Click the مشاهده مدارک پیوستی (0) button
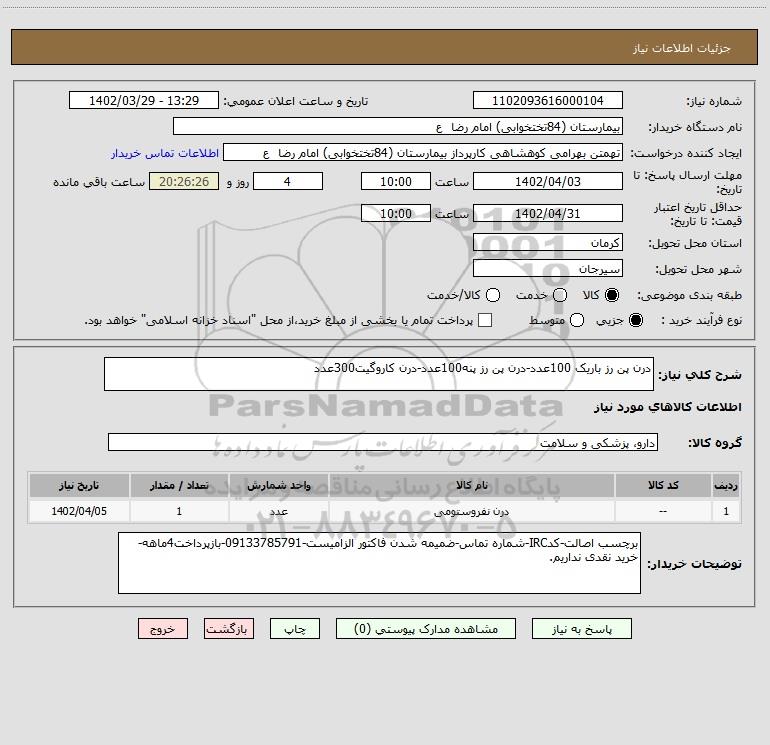 coord(426,629)
